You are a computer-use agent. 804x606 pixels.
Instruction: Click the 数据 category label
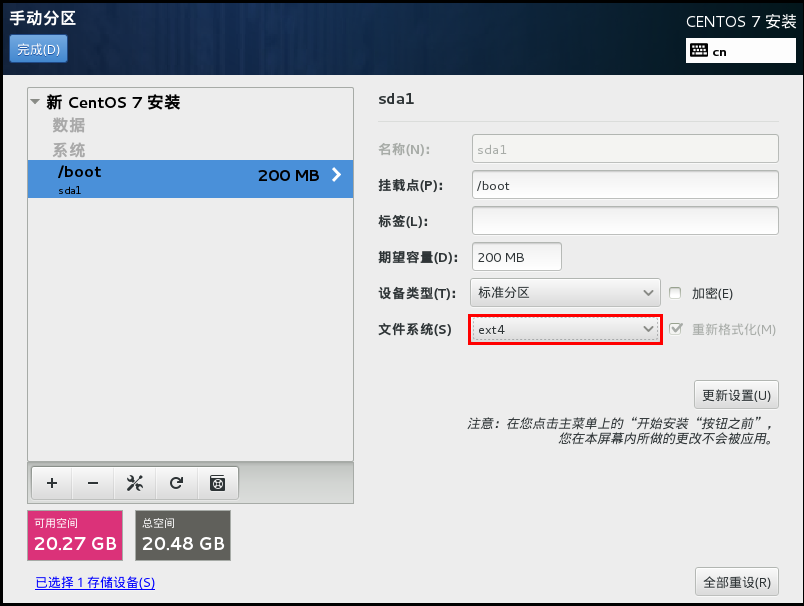click(x=69, y=125)
